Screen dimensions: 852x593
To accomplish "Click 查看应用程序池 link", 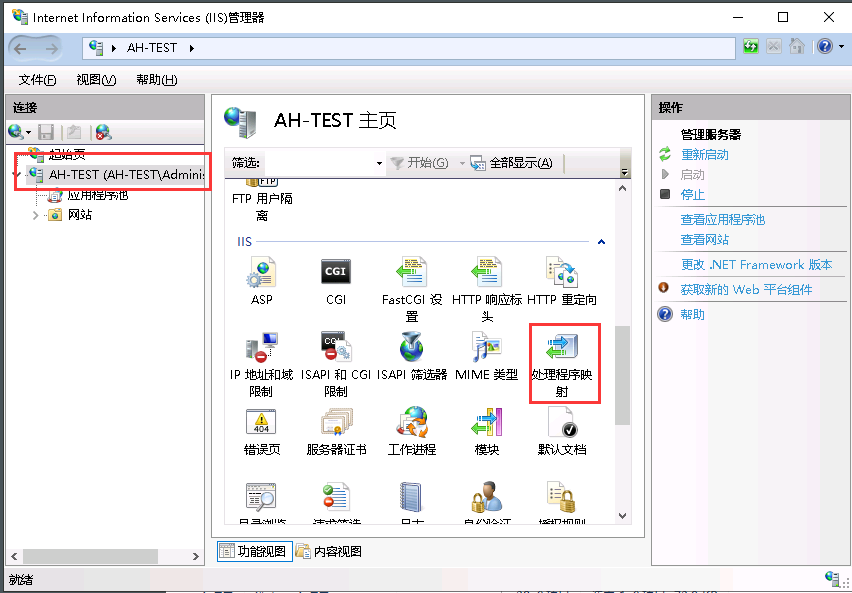I will click(722, 220).
